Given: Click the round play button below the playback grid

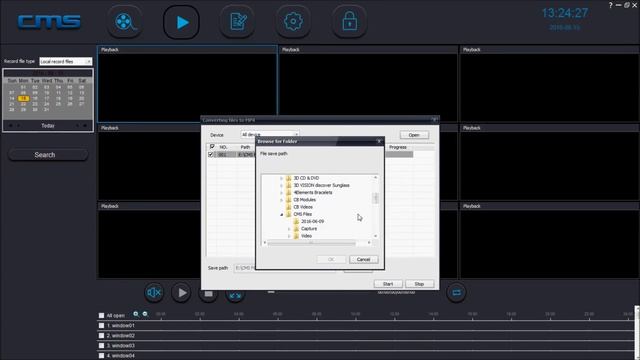Looking at the screenshot, I should pos(181,293).
